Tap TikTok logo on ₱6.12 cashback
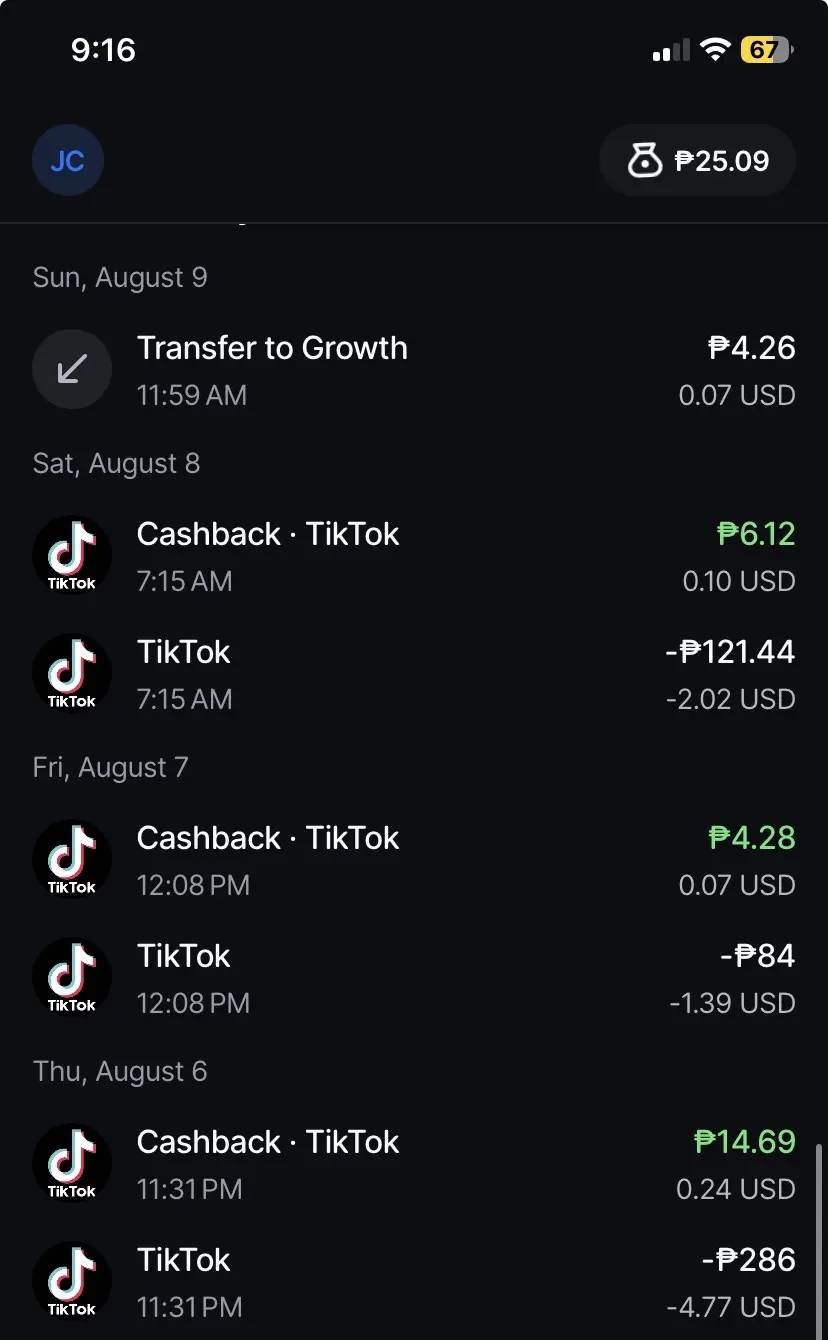 coord(72,555)
